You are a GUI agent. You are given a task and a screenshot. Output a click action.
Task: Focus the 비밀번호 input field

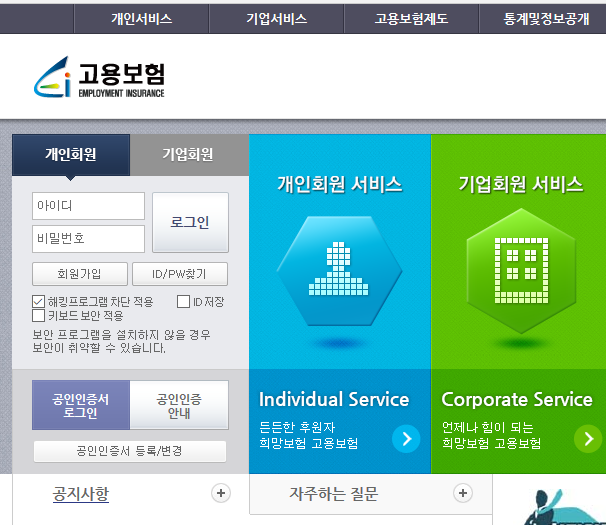pyautogui.click(x=89, y=239)
